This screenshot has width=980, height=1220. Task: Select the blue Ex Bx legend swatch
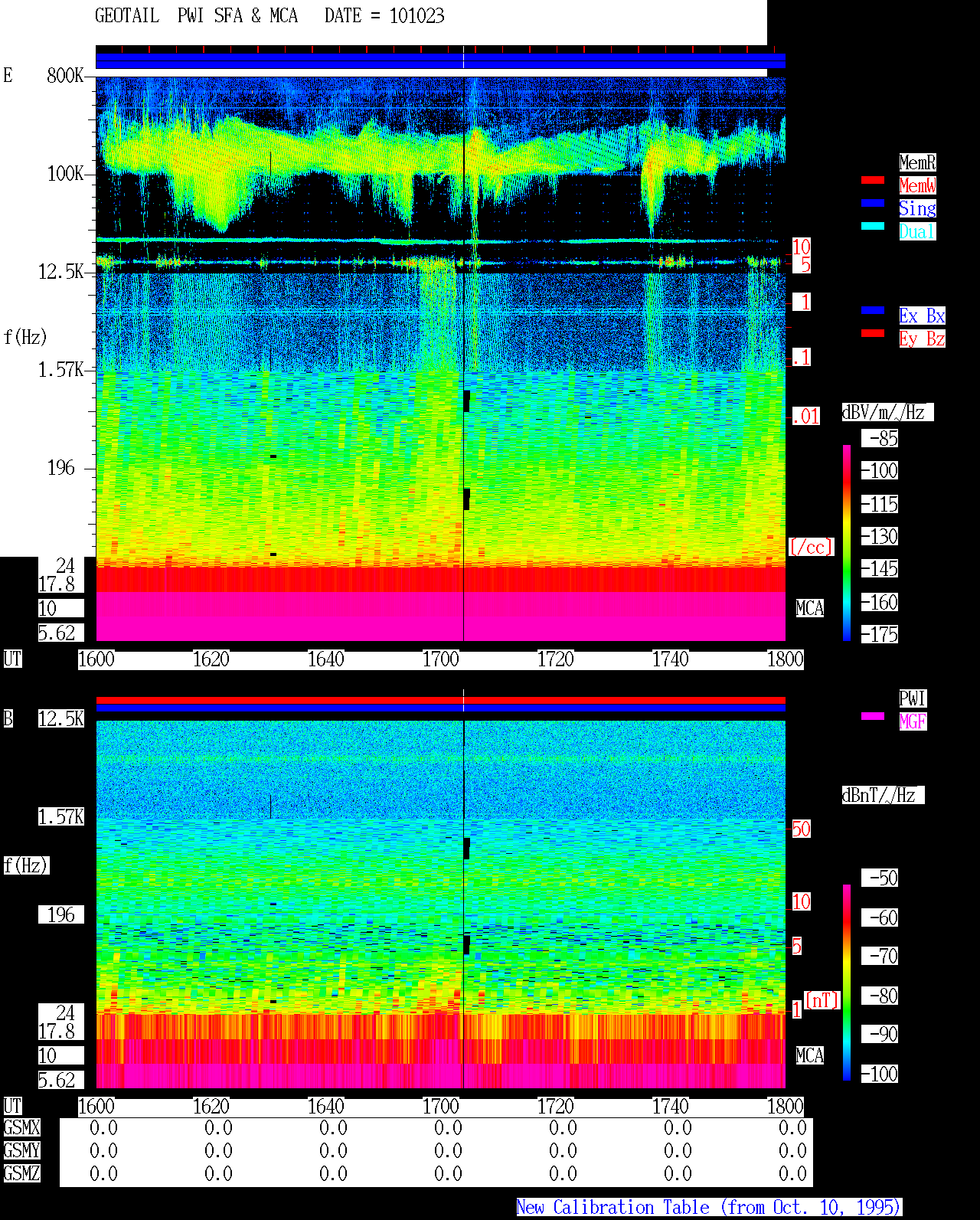tap(873, 310)
